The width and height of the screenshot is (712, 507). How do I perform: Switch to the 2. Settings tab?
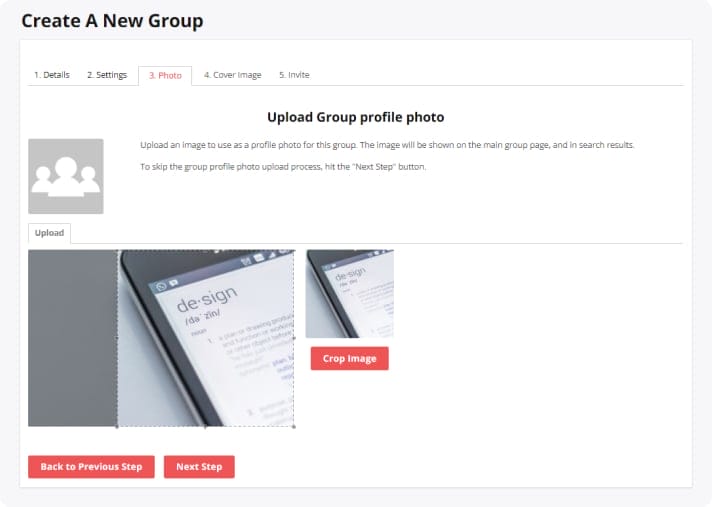tap(107, 75)
